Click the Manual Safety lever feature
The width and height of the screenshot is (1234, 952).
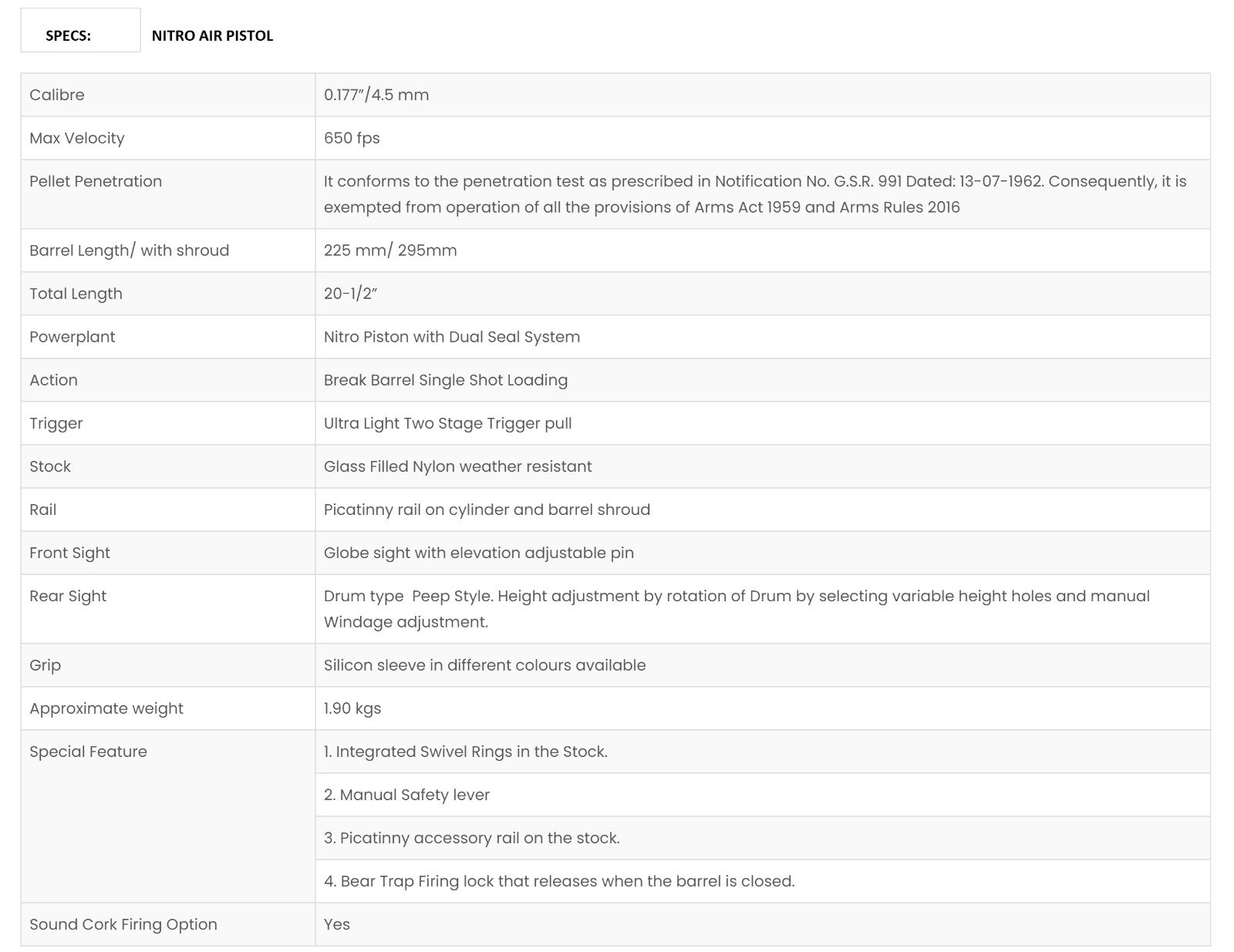(407, 795)
